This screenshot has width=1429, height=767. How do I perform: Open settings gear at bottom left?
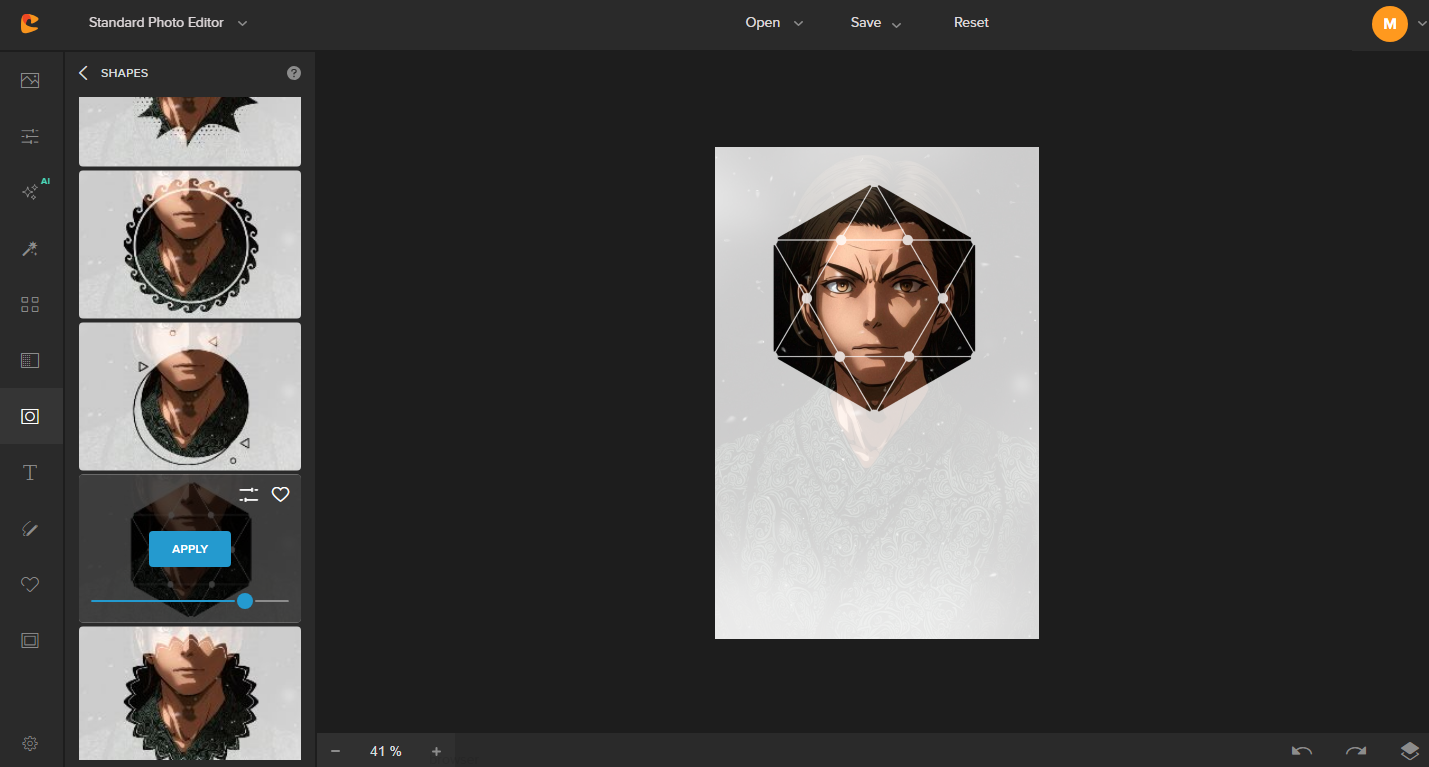[x=30, y=743]
